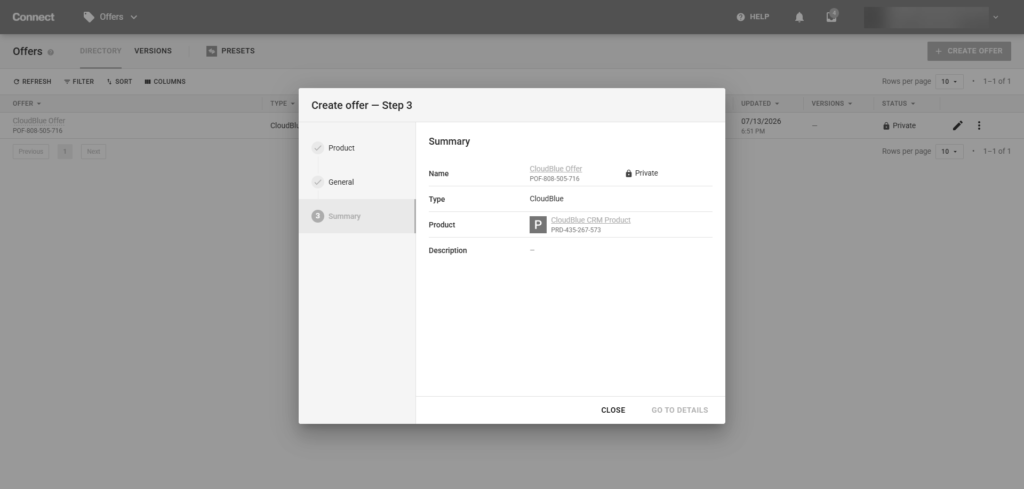Click the top 1–1 of 1 count

(x=997, y=82)
